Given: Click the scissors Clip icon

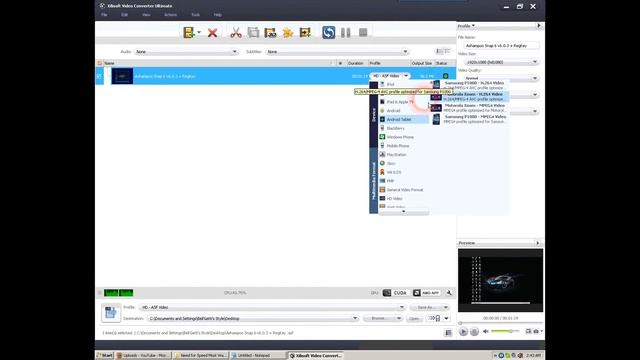Looking at the screenshot, I should click(x=236, y=33).
